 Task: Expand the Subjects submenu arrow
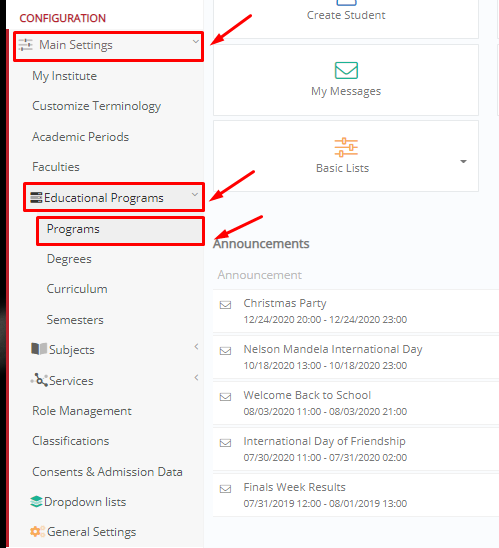pyautogui.click(x=196, y=346)
